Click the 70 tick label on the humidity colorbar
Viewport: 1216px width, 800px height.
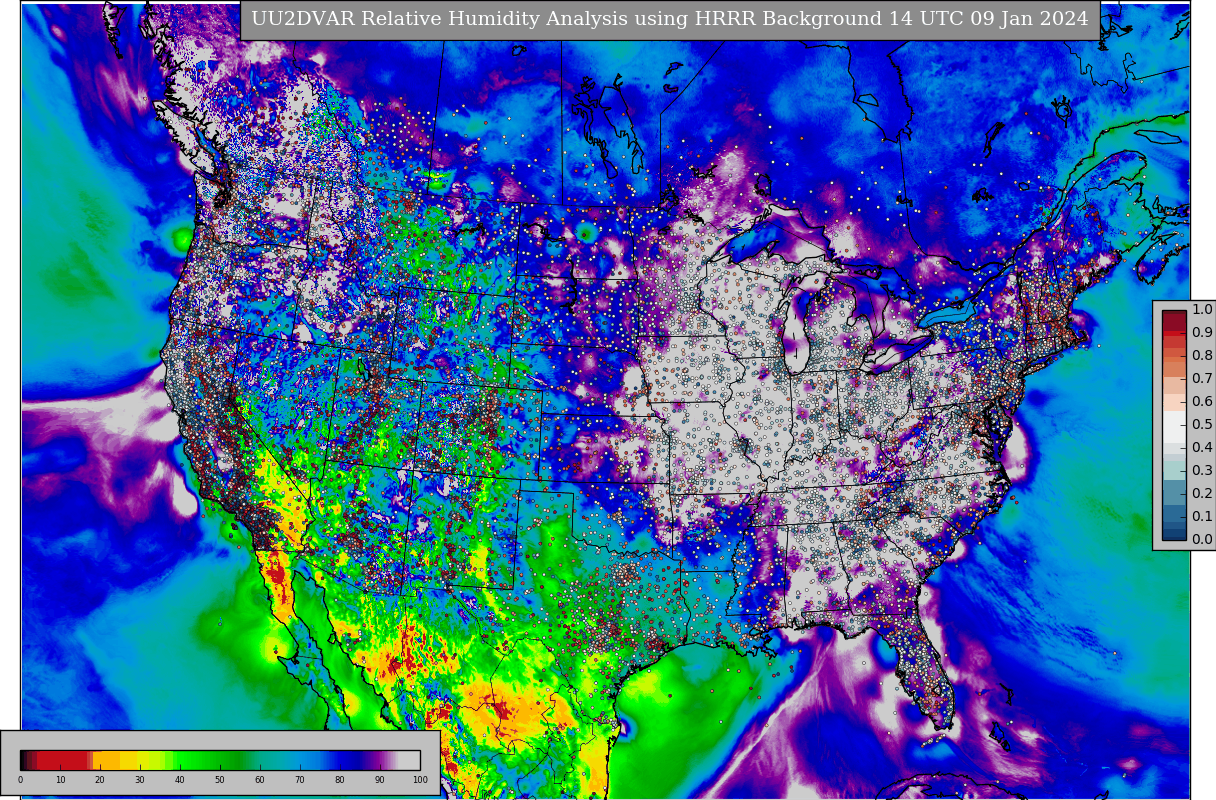[x=299, y=779]
